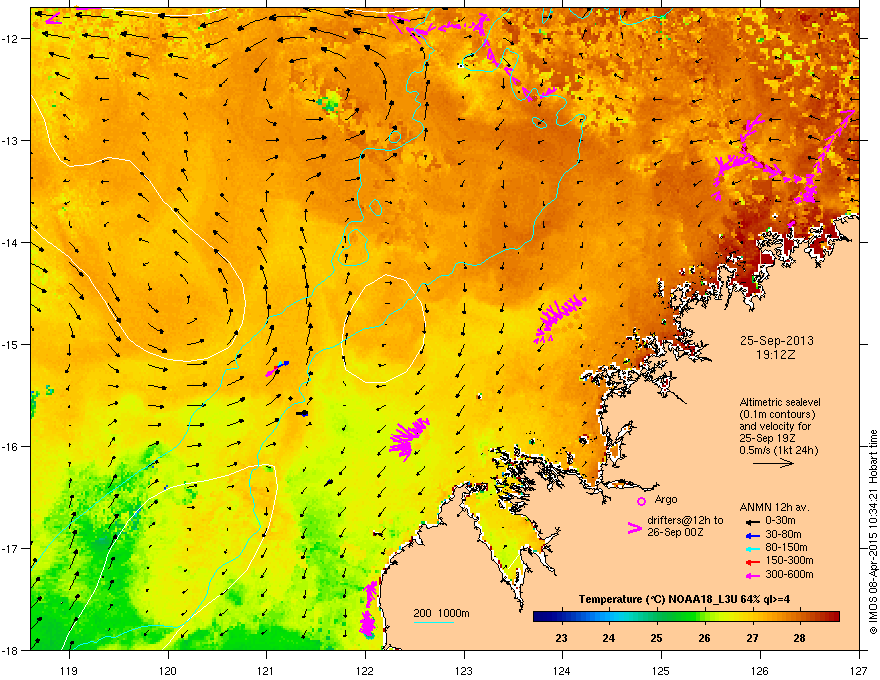Click the '25-Sep-2013' date label
Image resolution: width=880 pixels, height=680 pixels.
776,341
